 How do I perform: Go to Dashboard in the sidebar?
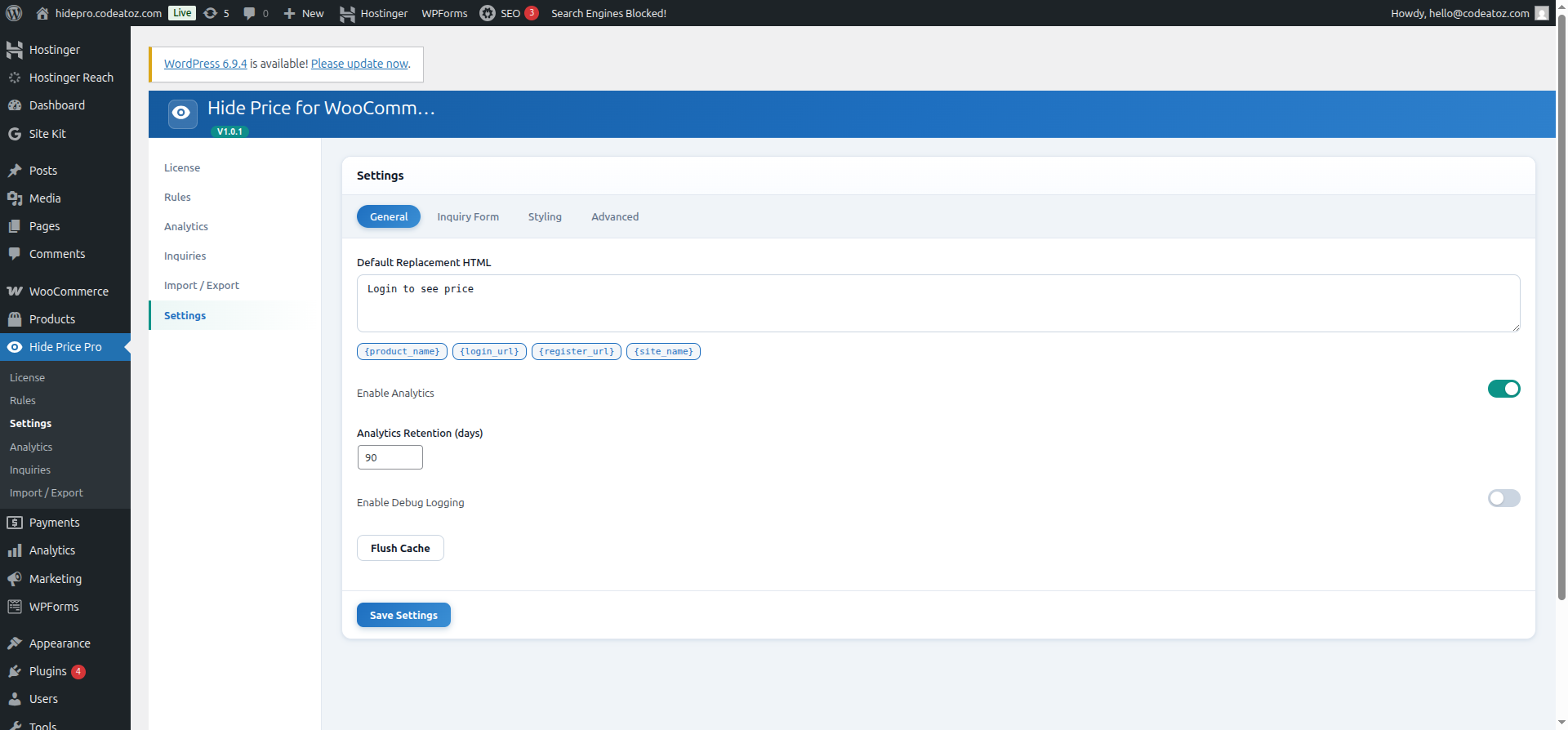point(65,105)
